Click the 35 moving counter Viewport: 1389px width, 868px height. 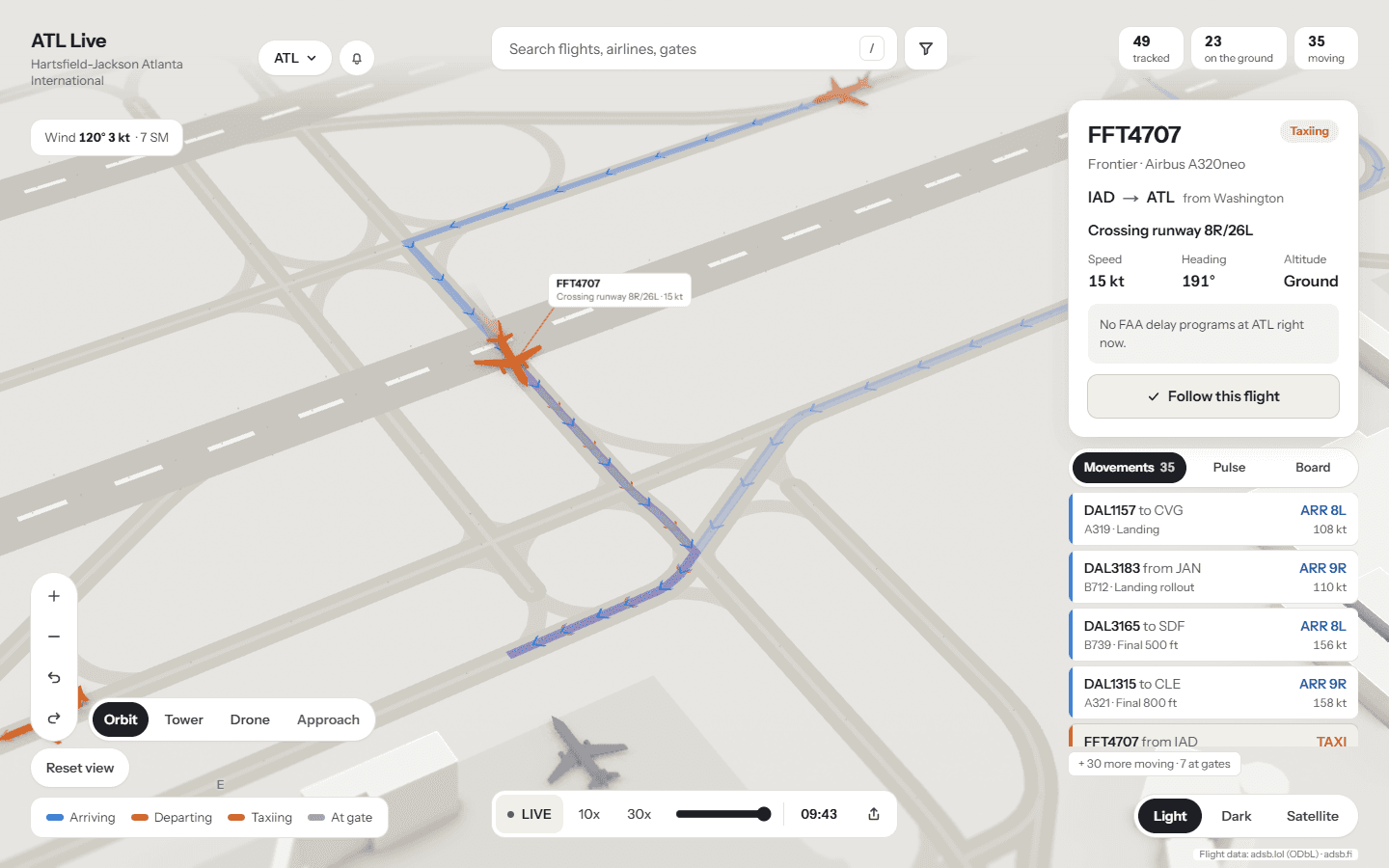(1326, 48)
